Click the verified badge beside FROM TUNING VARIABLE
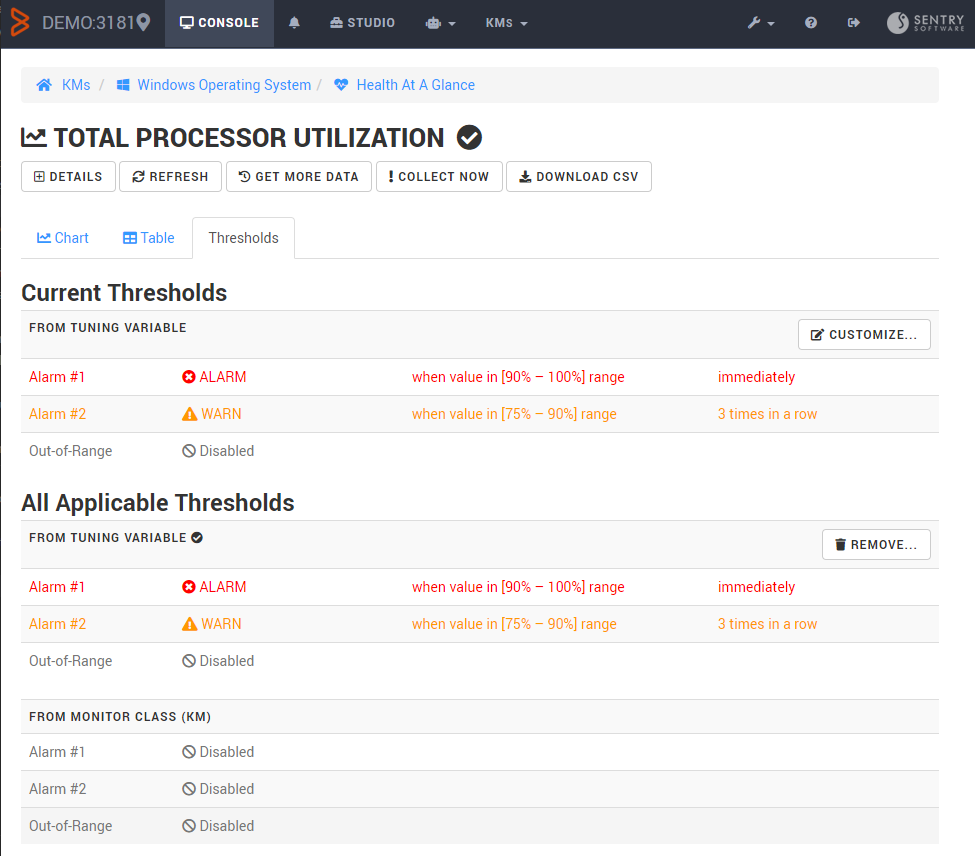This screenshot has width=975, height=856. click(x=196, y=537)
